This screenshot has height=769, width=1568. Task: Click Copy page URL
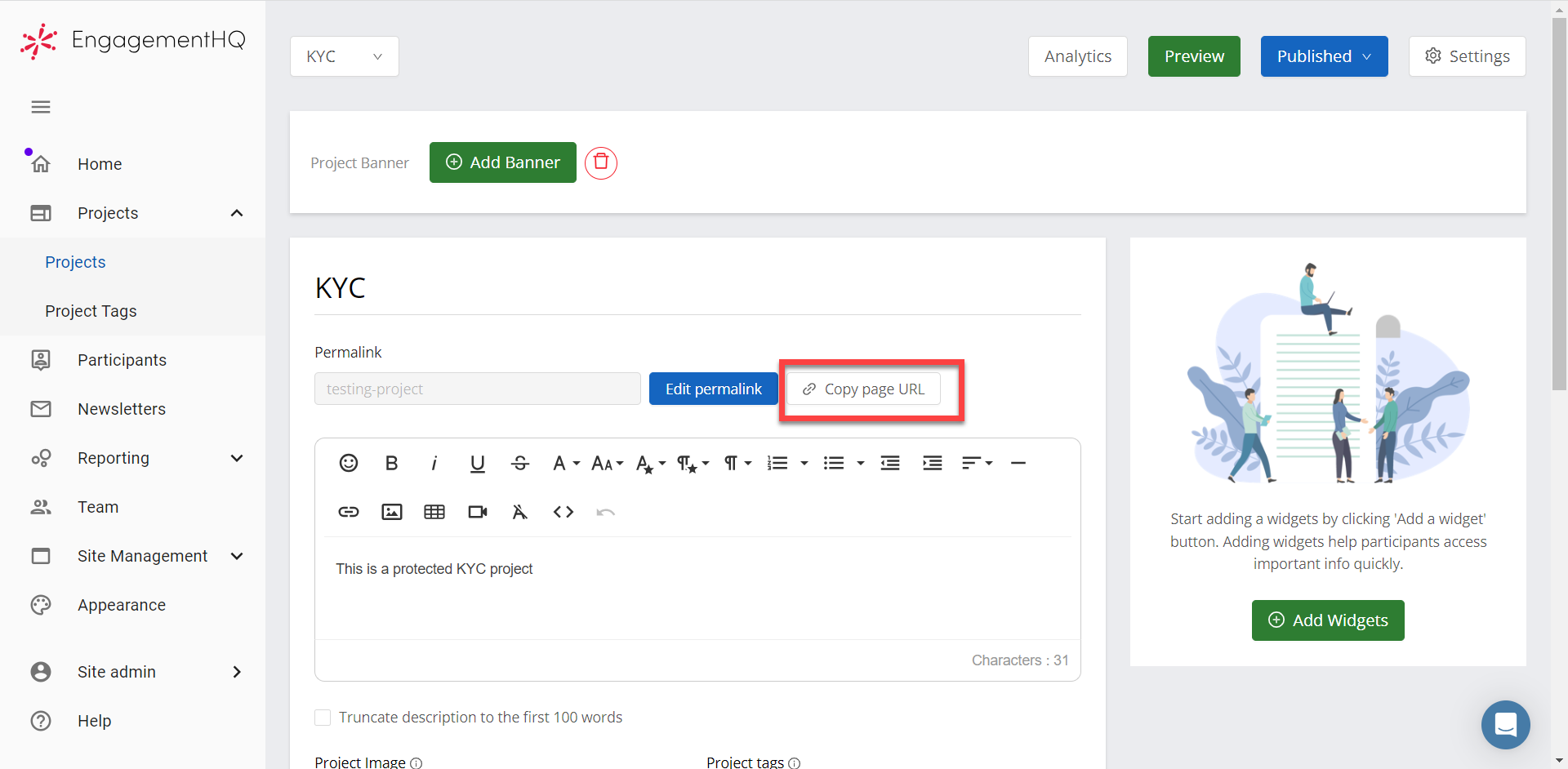click(x=863, y=389)
